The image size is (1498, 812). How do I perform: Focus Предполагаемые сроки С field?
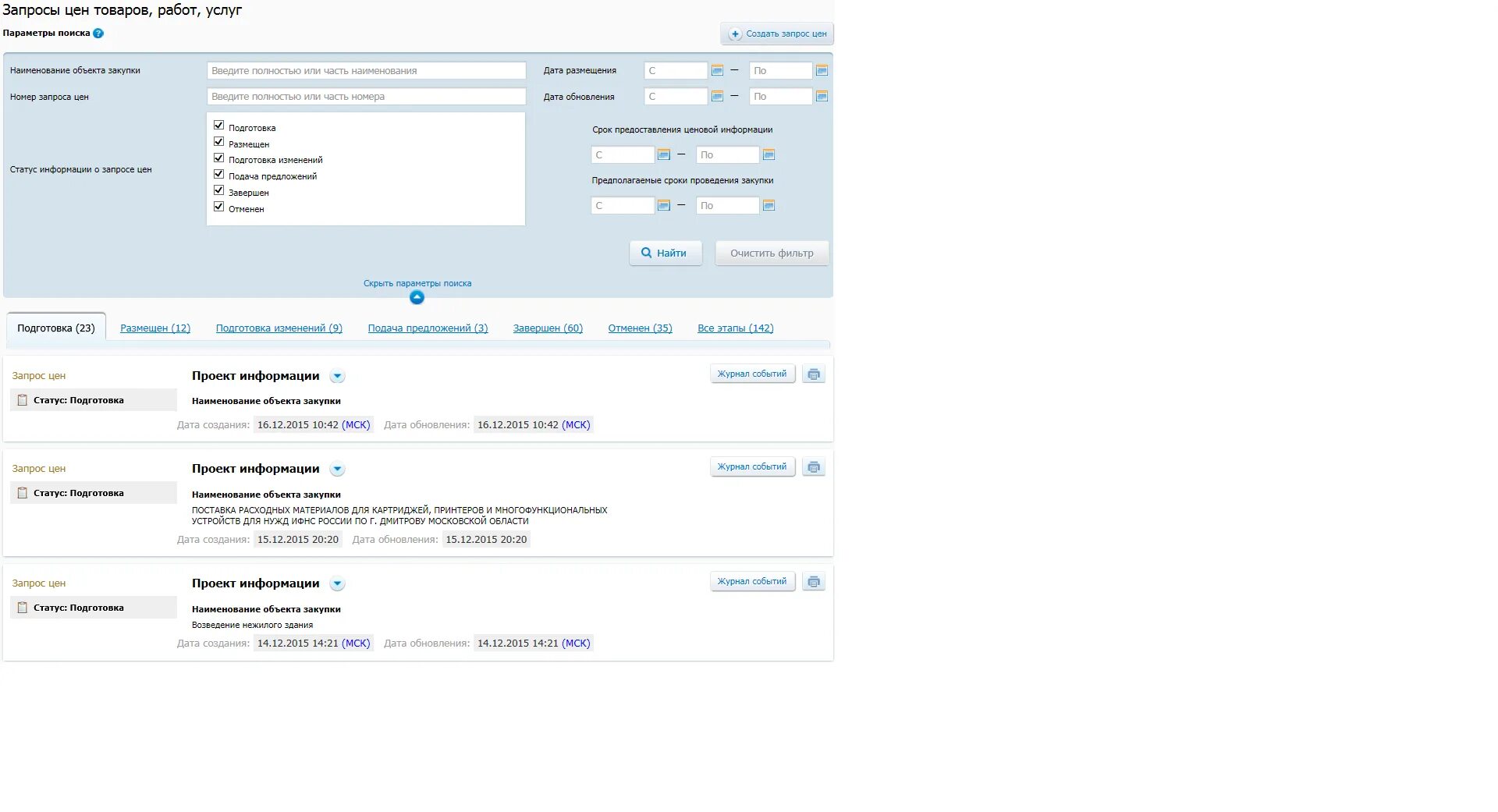[623, 206]
